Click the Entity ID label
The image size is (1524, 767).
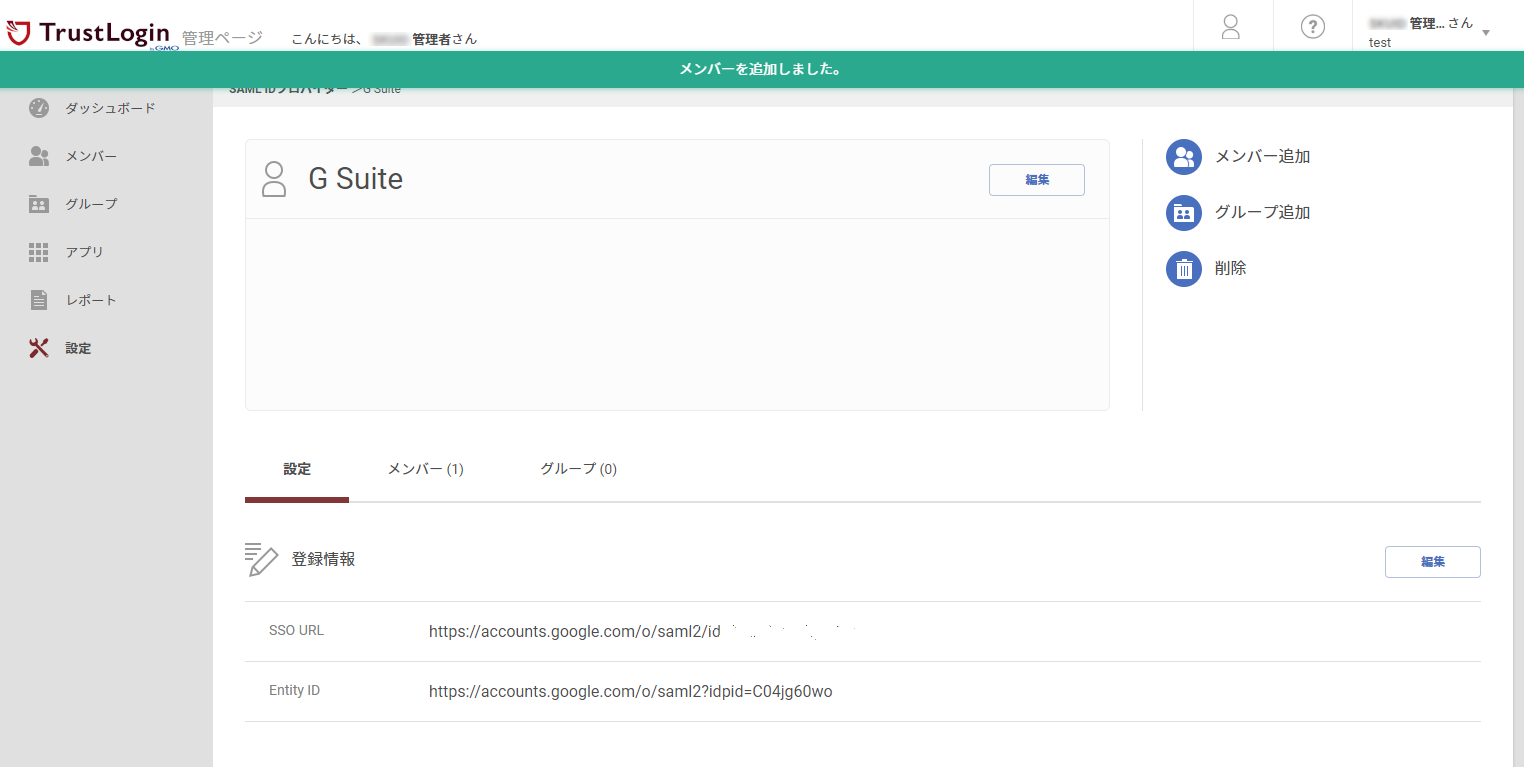[x=294, y=691]
